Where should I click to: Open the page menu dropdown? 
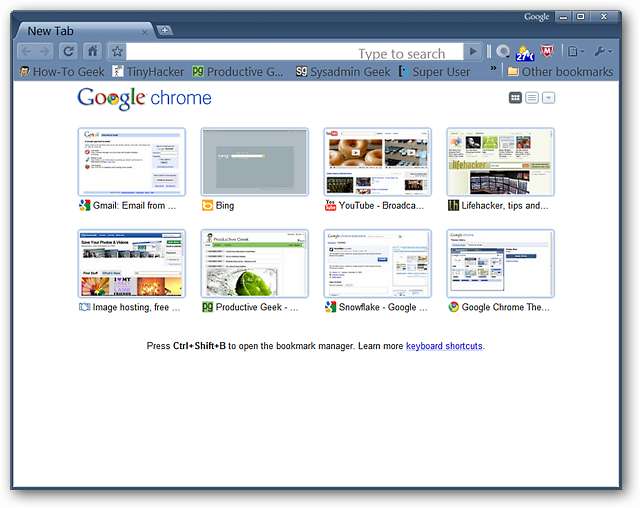coord(576,51)
